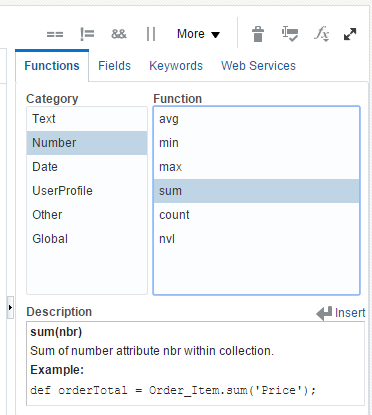The height and width of the screenshot is (415, 372).
Task: Click the orderTotal example code line
Action: (173, 390)
